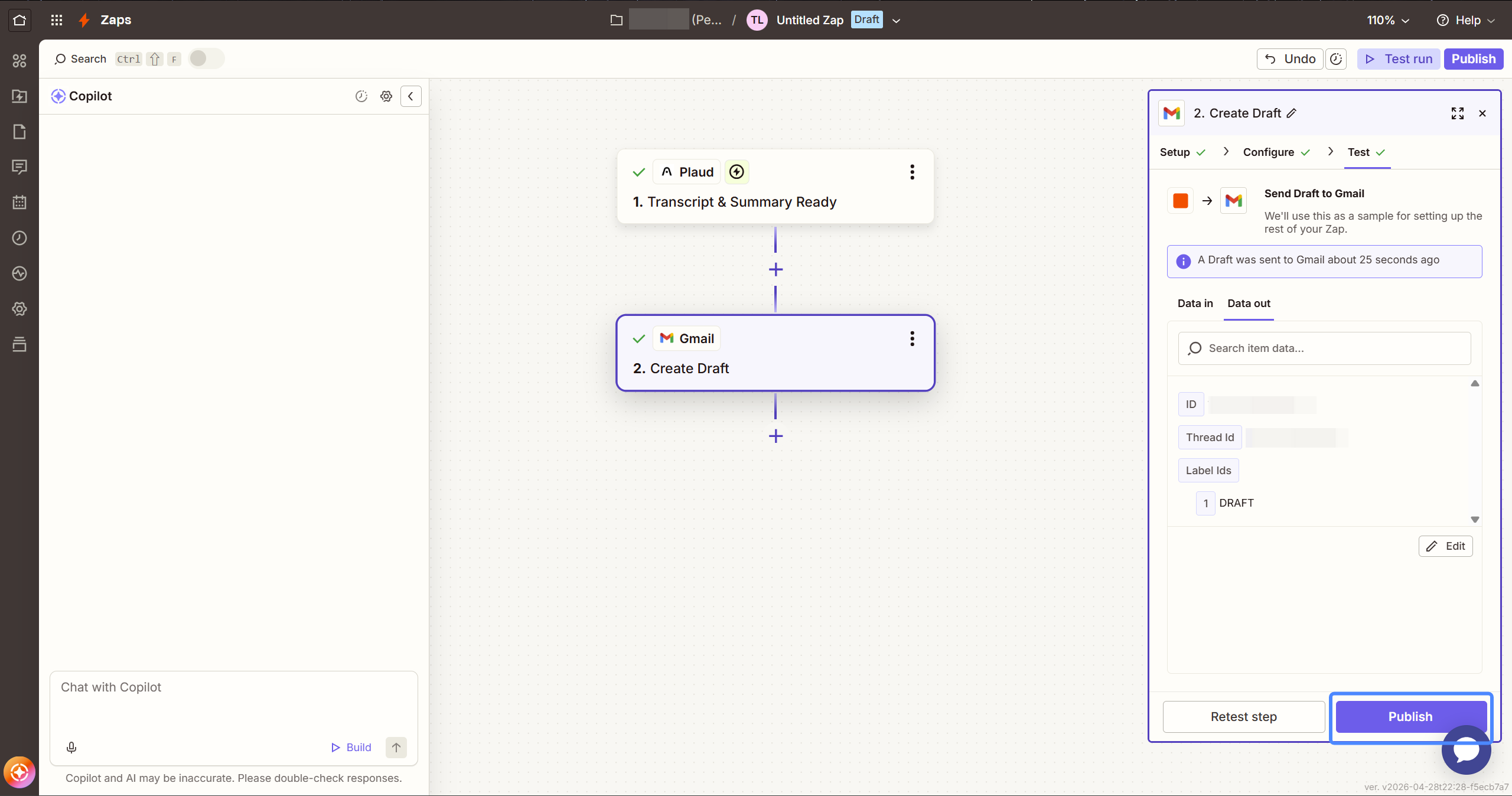The height and width of the screenshot is (796, 1512).
Task: Add a step between Plaud and Gmail
Action: 775,270
